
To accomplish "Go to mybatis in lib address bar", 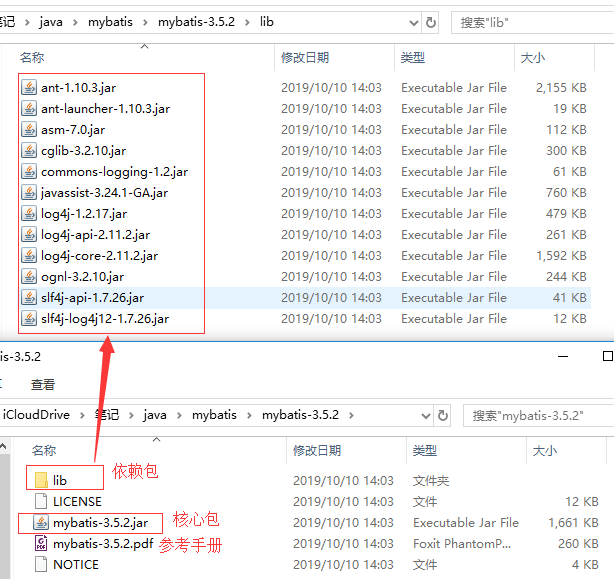I will (x=110, y=22).
